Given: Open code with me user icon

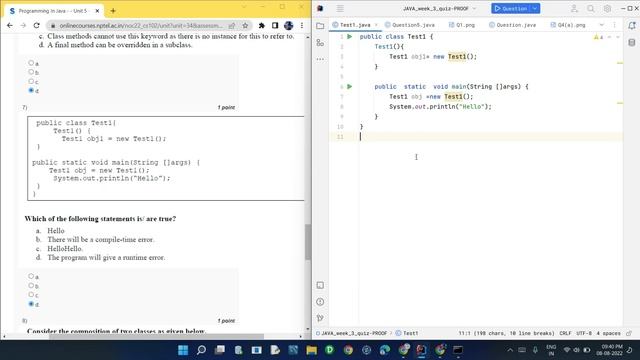Looking at the screenshot, I should (x=574, y=8).
